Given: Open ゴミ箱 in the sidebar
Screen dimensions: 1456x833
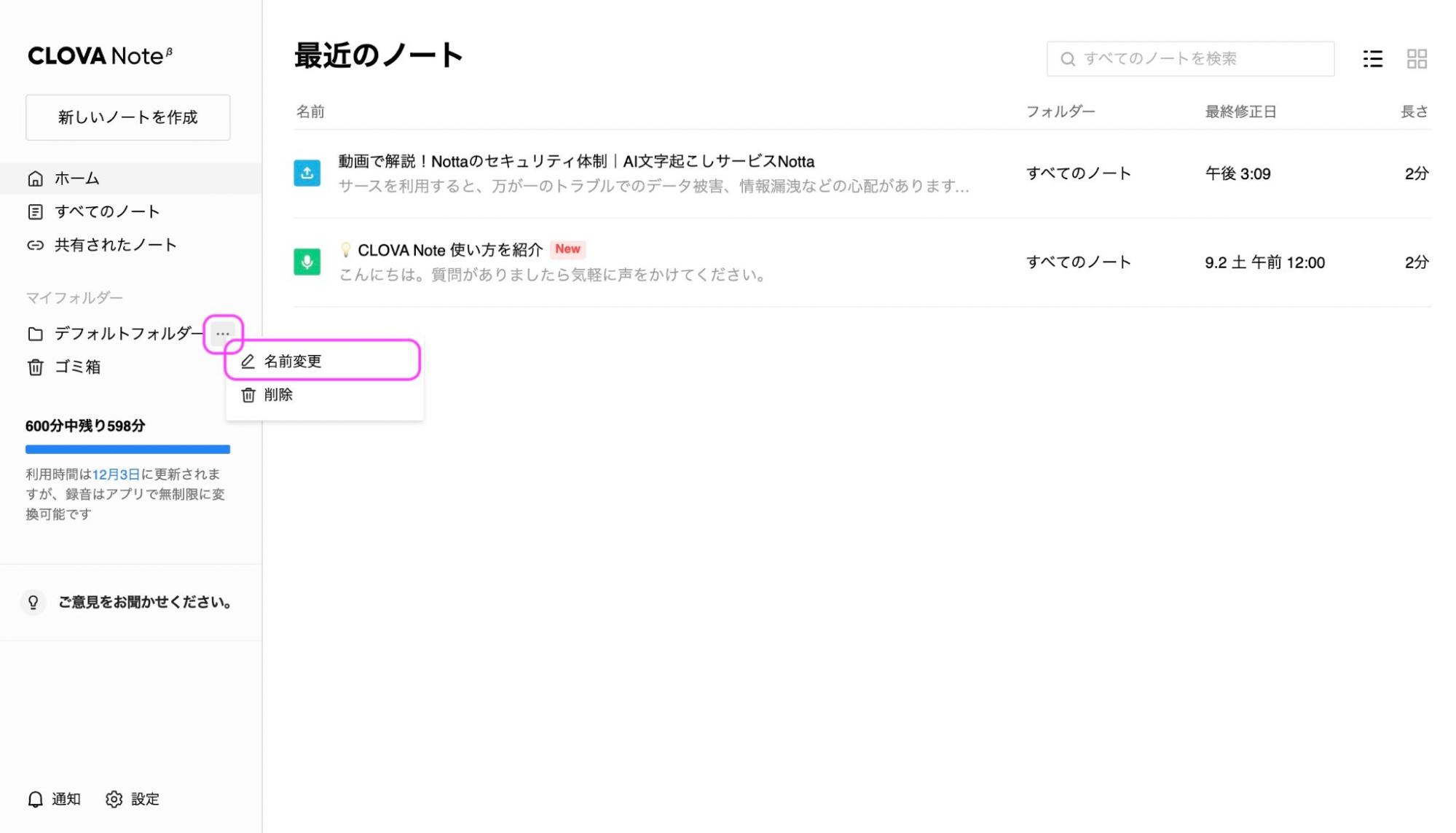Looking at the screenshot, I should tap(78, 367).
